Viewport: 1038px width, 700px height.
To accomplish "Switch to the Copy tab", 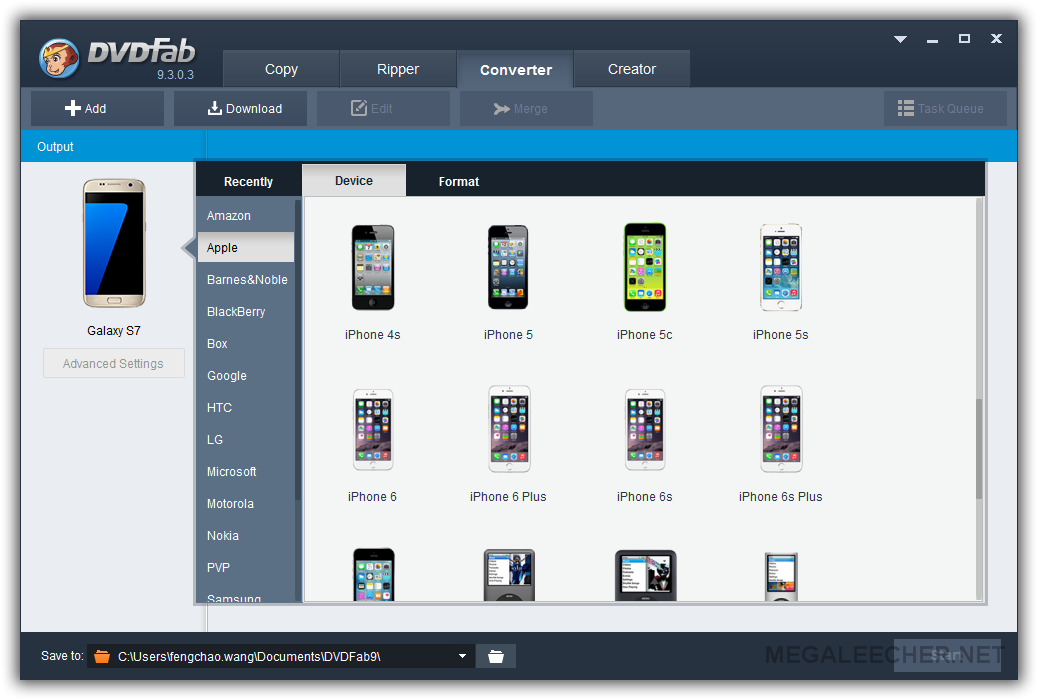I will [x=281, y=69].
